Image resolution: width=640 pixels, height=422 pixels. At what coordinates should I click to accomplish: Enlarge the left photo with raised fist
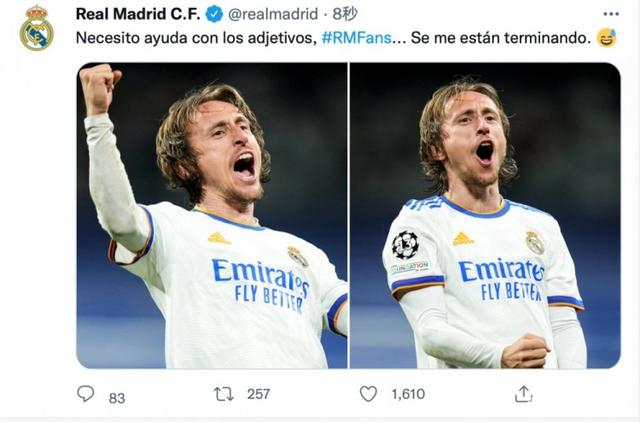[x=212, y=215]
